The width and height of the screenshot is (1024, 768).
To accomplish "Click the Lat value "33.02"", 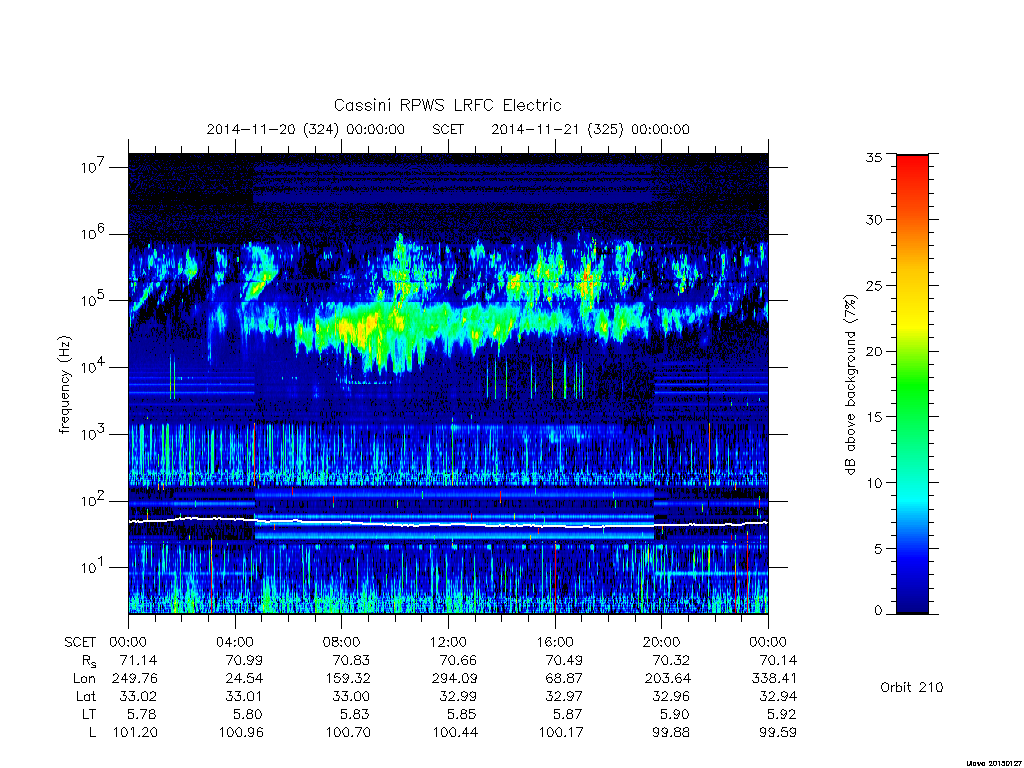I will pos(138,696).
